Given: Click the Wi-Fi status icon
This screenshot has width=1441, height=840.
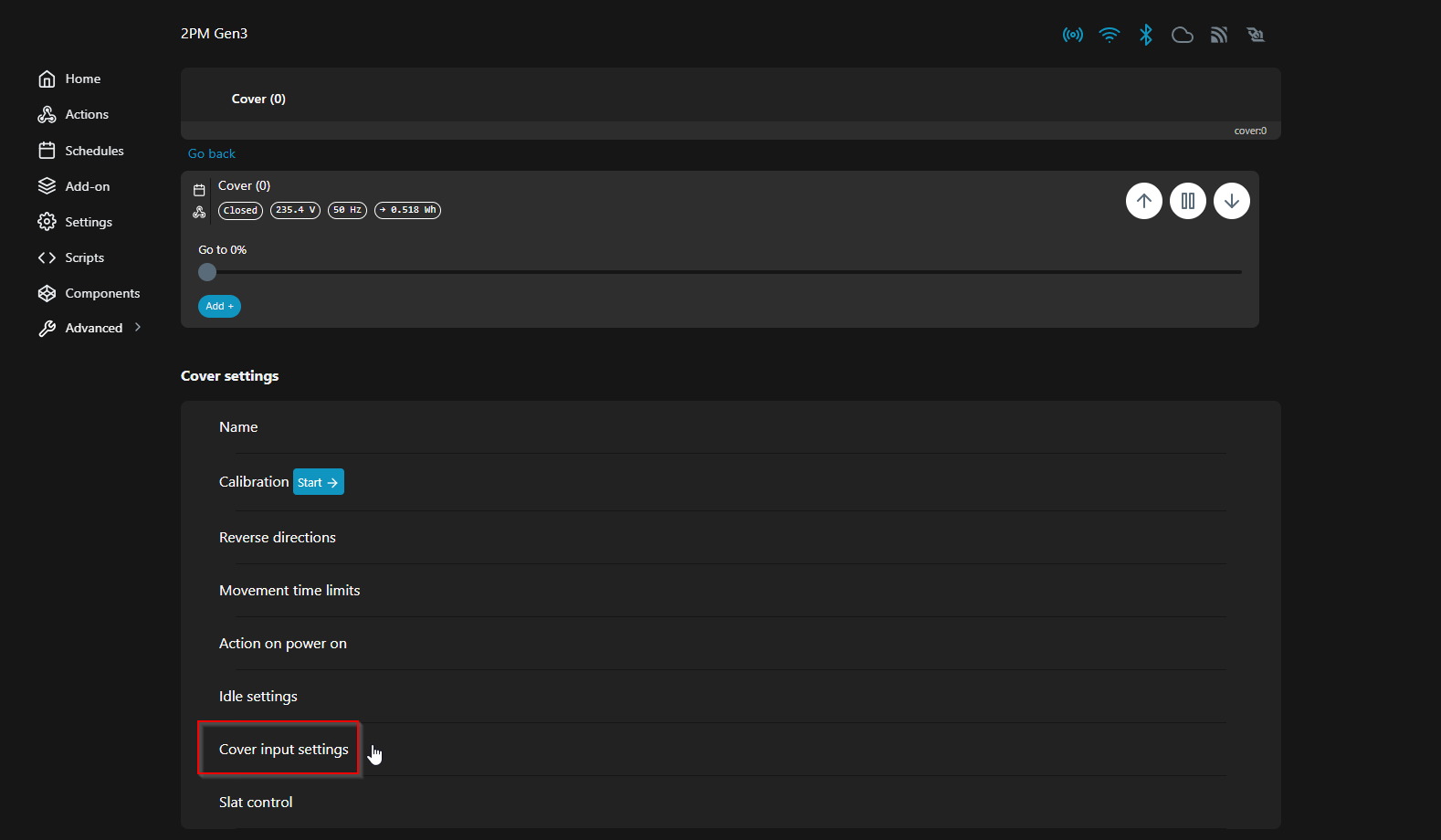Looking at the screenshot, I should 1109,35.
